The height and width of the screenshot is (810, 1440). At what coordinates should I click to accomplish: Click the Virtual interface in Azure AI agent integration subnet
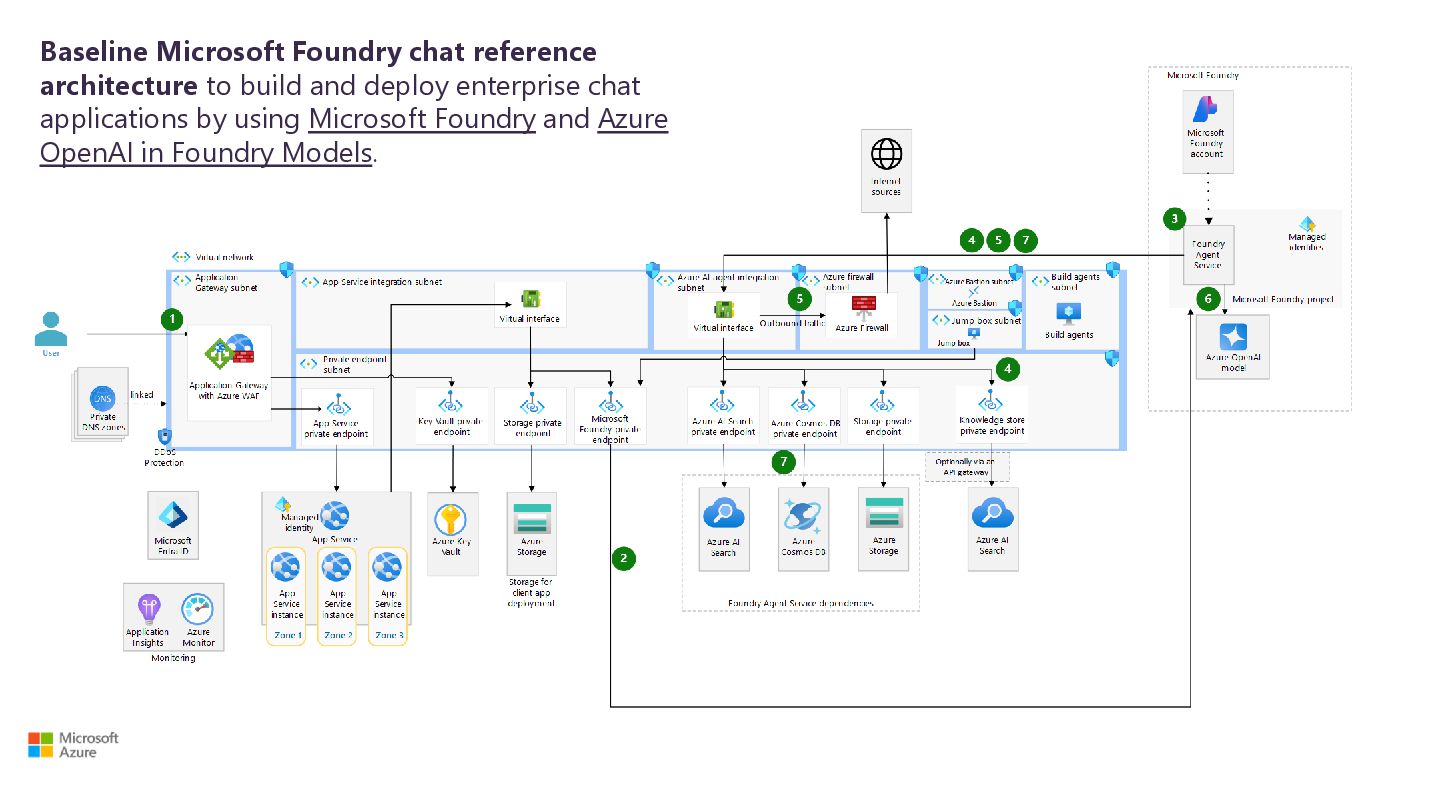[x=723, y=309]
